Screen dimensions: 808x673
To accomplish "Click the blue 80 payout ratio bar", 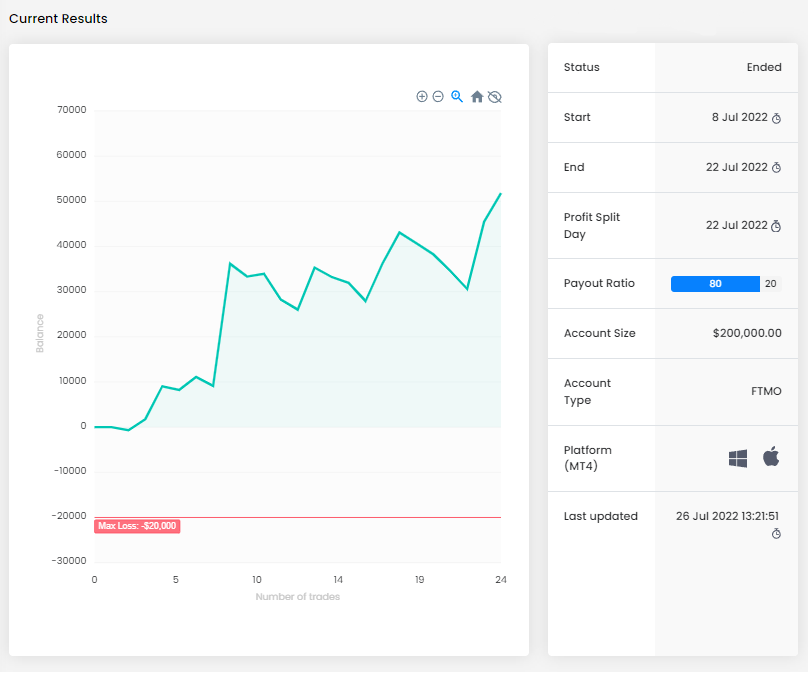I will [x=715, y=284].
